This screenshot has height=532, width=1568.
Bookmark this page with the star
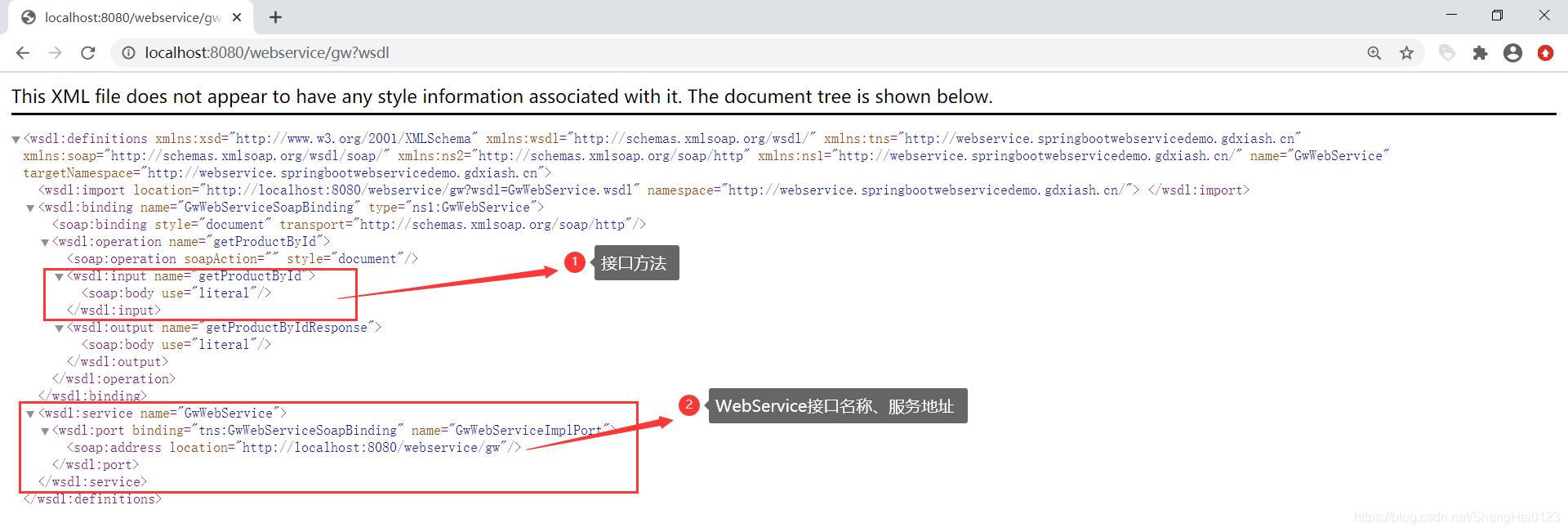(x=1406, y=53)
